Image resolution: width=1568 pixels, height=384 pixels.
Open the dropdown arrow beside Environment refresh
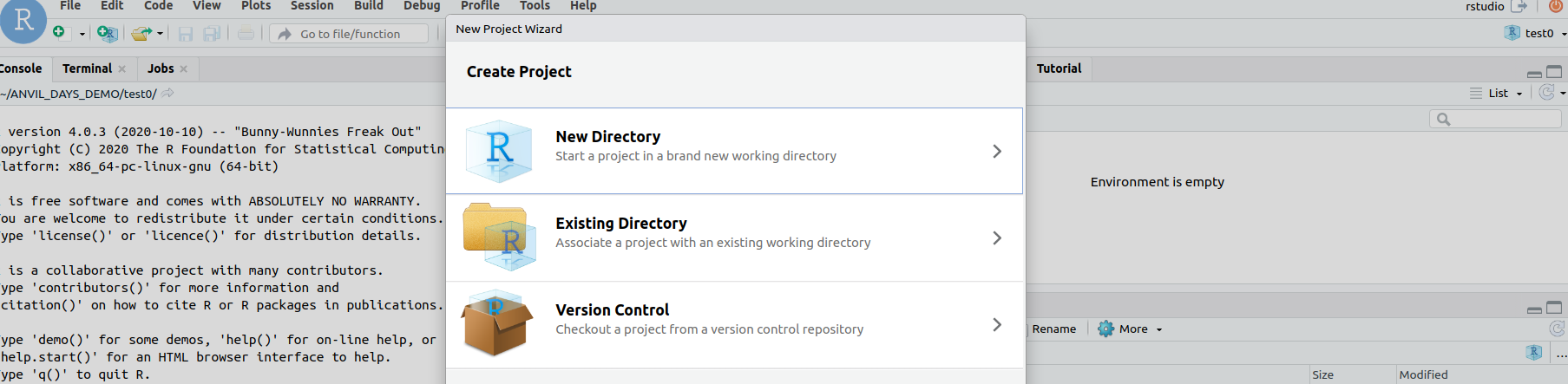click(x=1563, y=93)
